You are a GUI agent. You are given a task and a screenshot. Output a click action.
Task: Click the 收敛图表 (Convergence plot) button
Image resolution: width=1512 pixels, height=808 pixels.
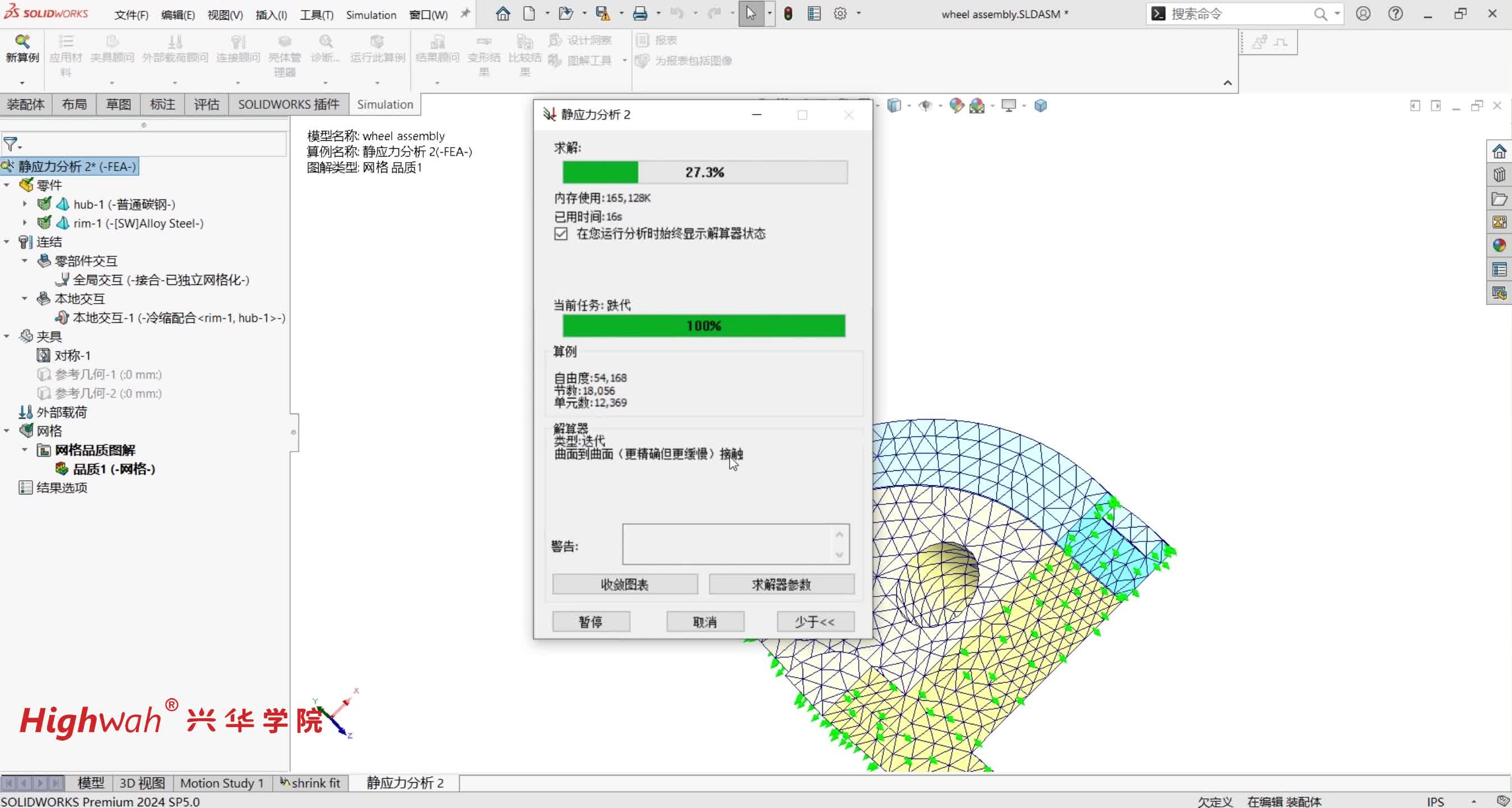[x=625, y=585]
